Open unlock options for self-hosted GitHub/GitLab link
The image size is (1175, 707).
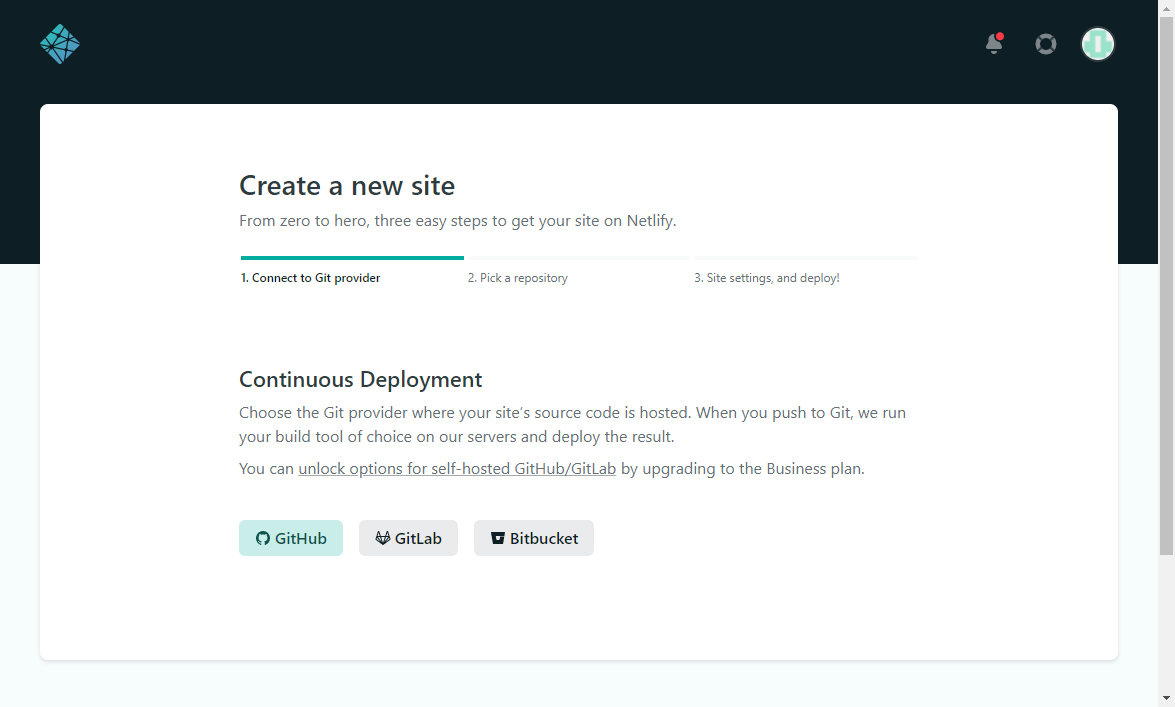tap(457, 469)
